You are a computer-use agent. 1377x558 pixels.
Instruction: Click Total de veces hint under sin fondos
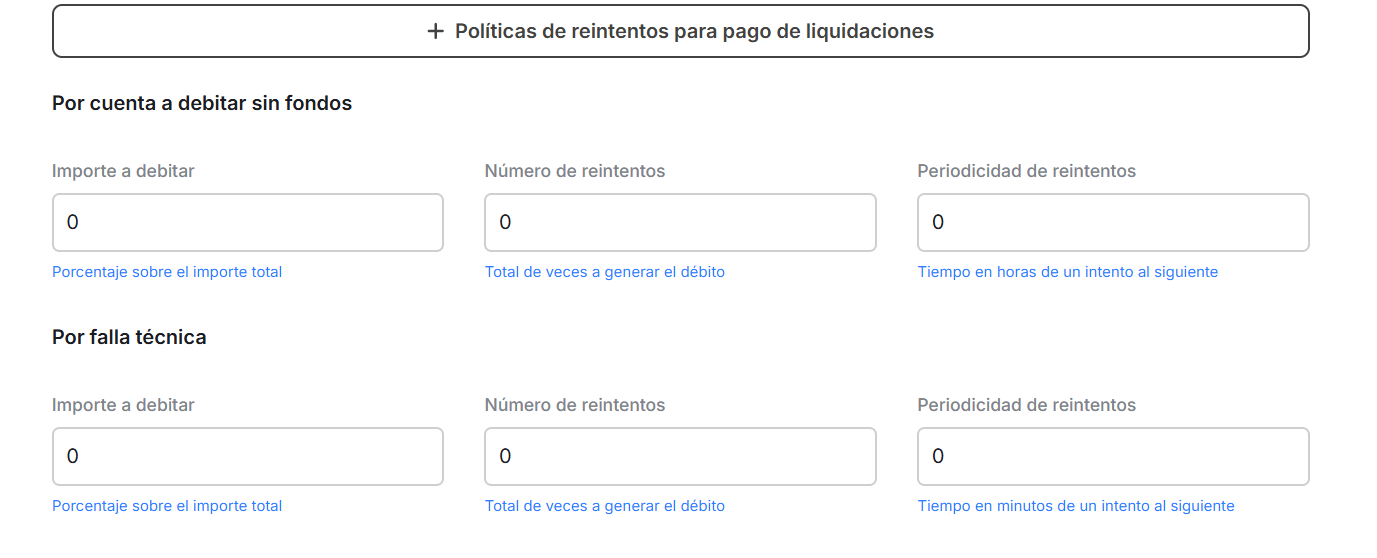pyautogui.click(x=605, y=272)
